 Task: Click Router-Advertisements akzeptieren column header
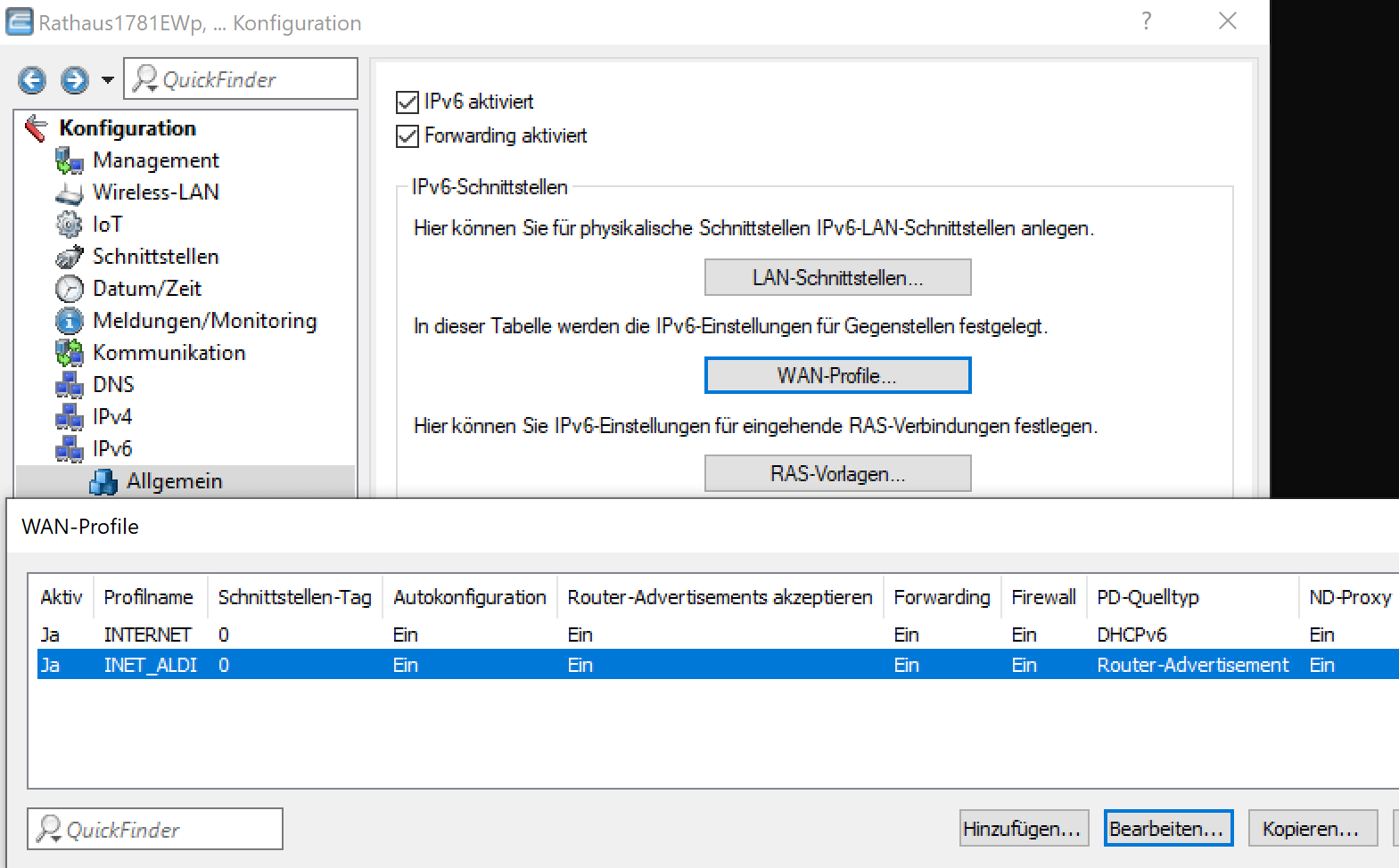(720, 597)
